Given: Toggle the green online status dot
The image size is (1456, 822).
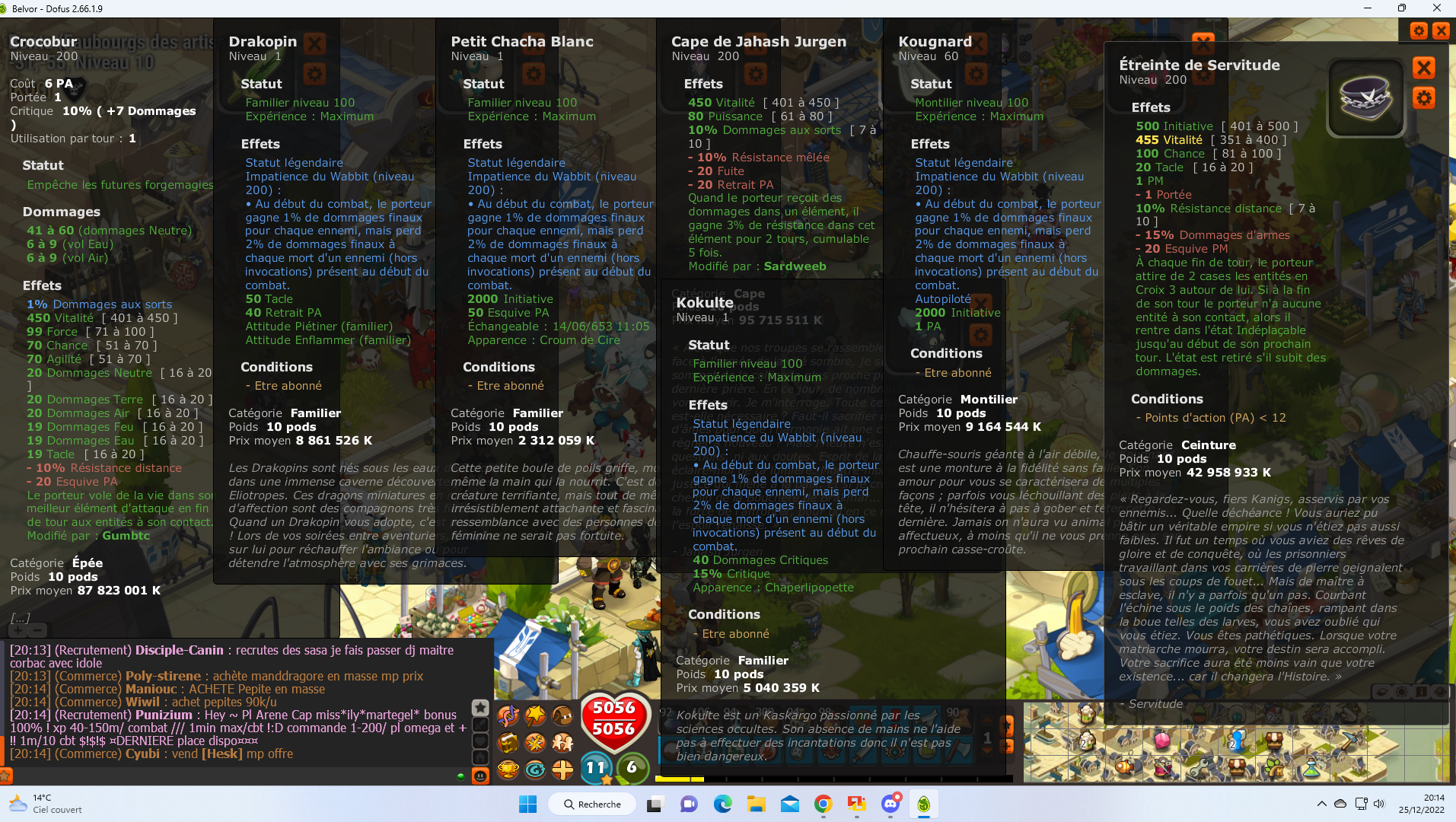Looking at the screenshot, I should tap(460, 777).
